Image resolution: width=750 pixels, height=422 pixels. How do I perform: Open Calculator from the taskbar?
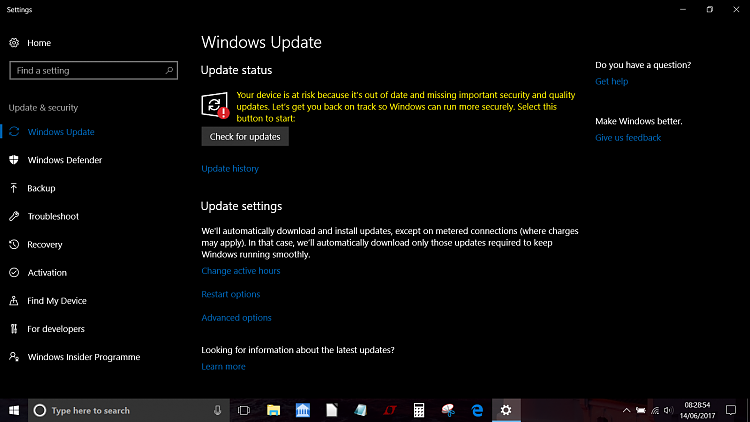tap(419, 411)
